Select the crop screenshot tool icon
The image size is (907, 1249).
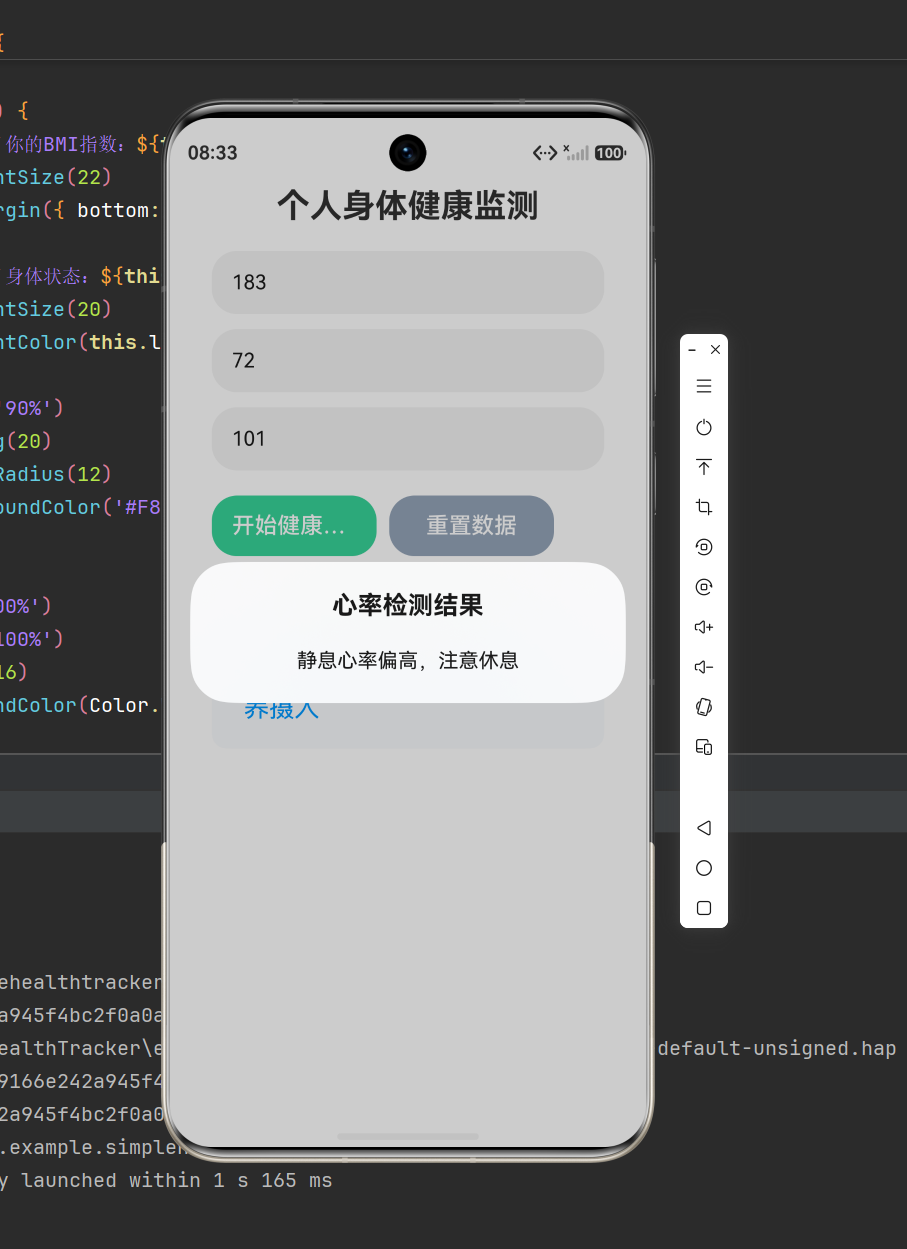704,507
